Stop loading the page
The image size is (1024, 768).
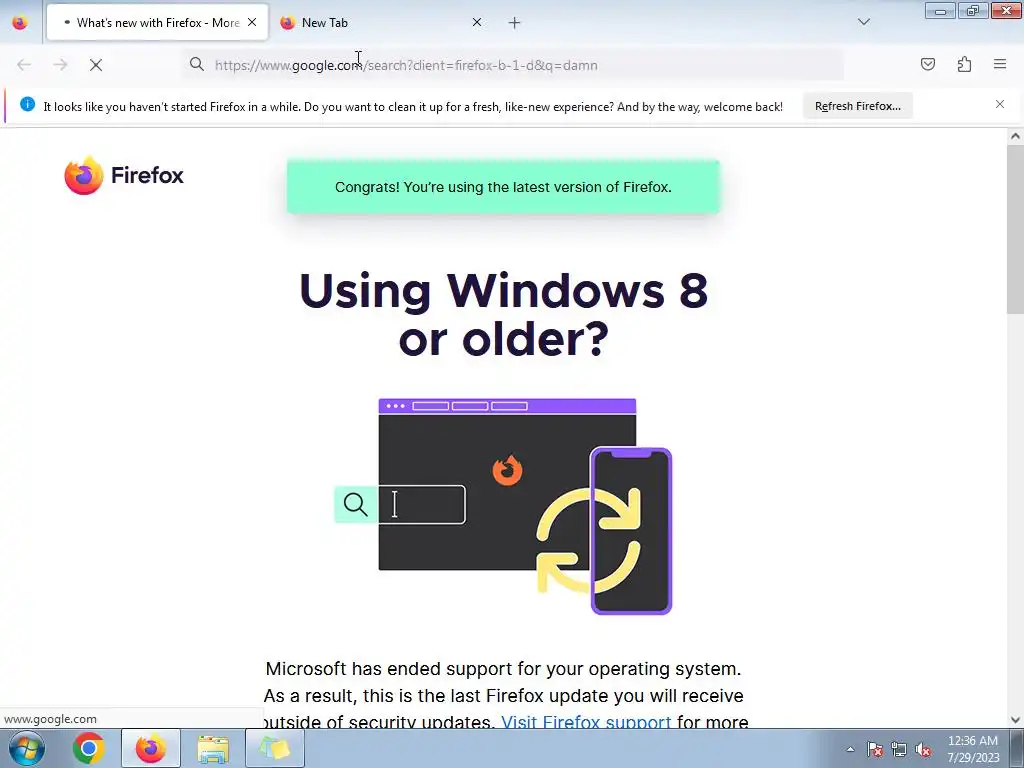96,65
